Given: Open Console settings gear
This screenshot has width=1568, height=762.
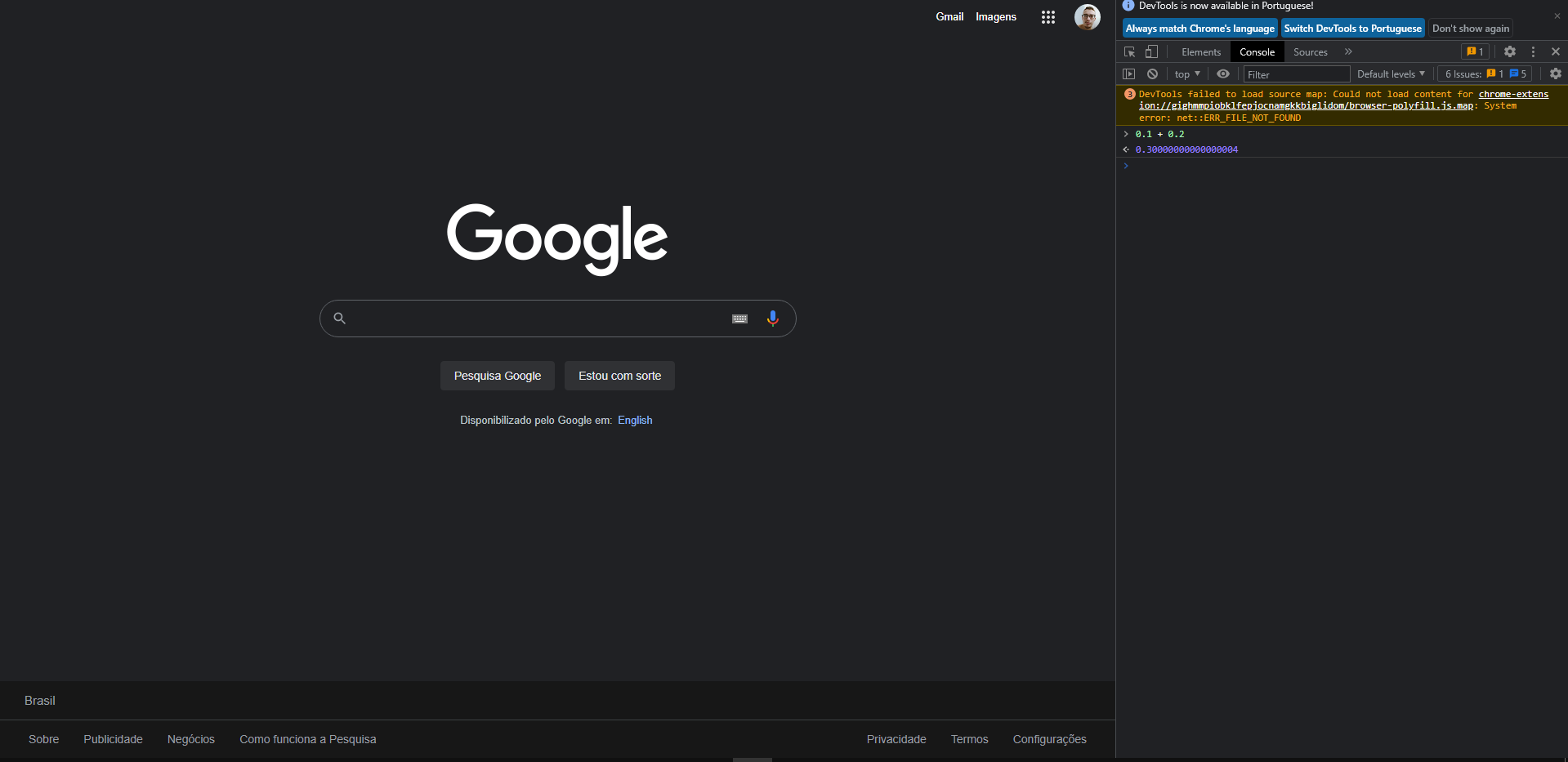Looking at the screenshot, I should point(1556,74).
